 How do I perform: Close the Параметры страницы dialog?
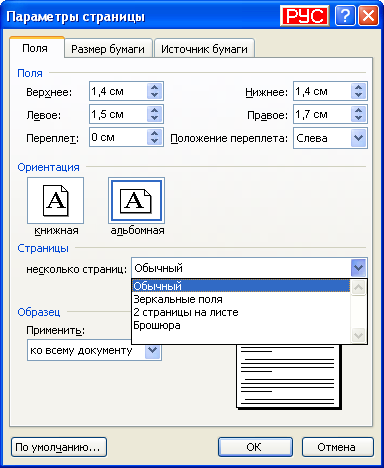(368, 16)
